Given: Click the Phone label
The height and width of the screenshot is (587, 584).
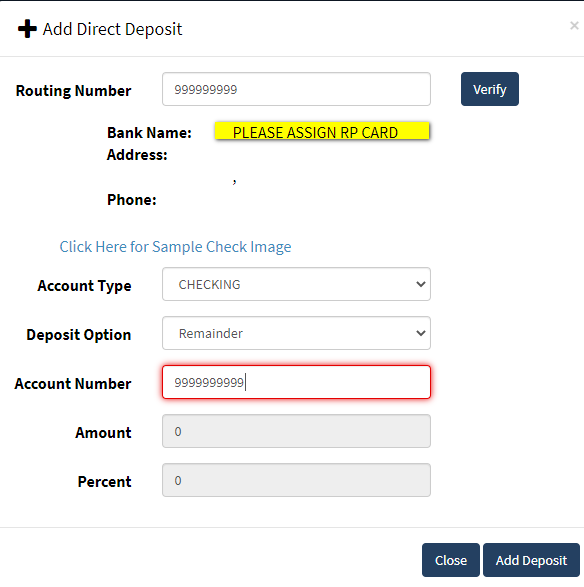Looking at the screenshot, I should point(131,200).
